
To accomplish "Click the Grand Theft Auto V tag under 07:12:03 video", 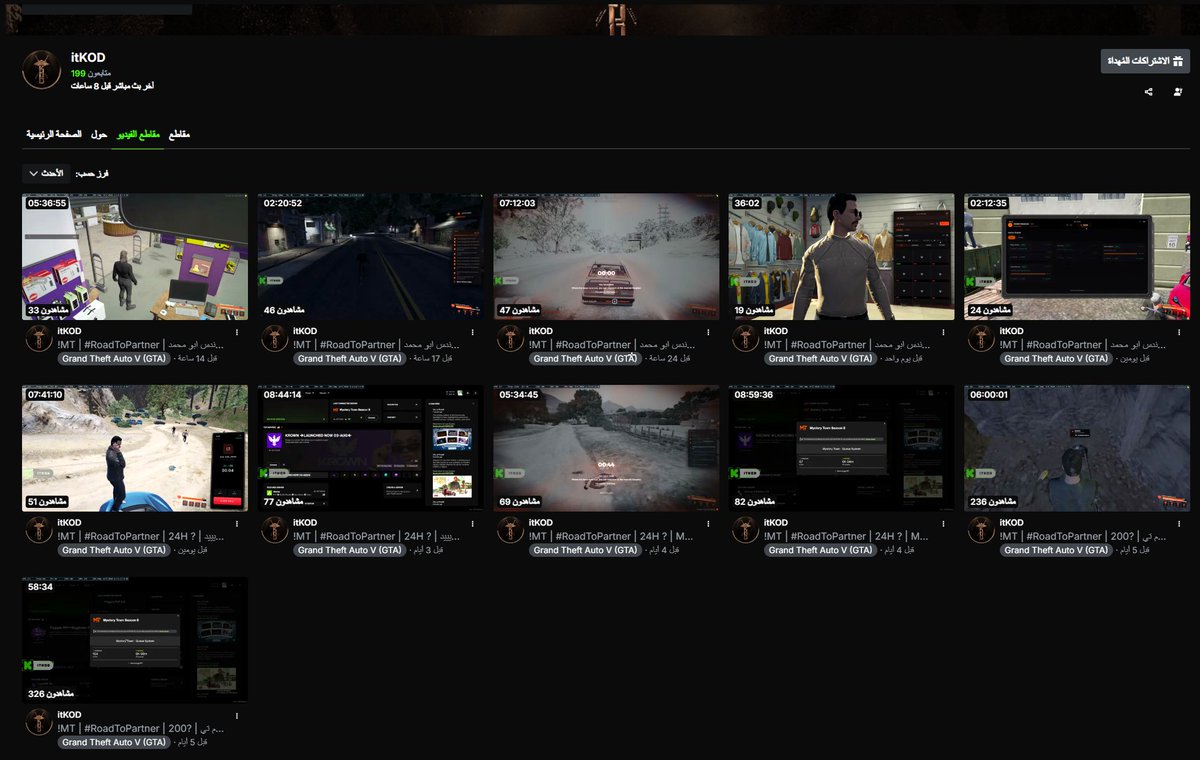I will (x=586, y=358).
